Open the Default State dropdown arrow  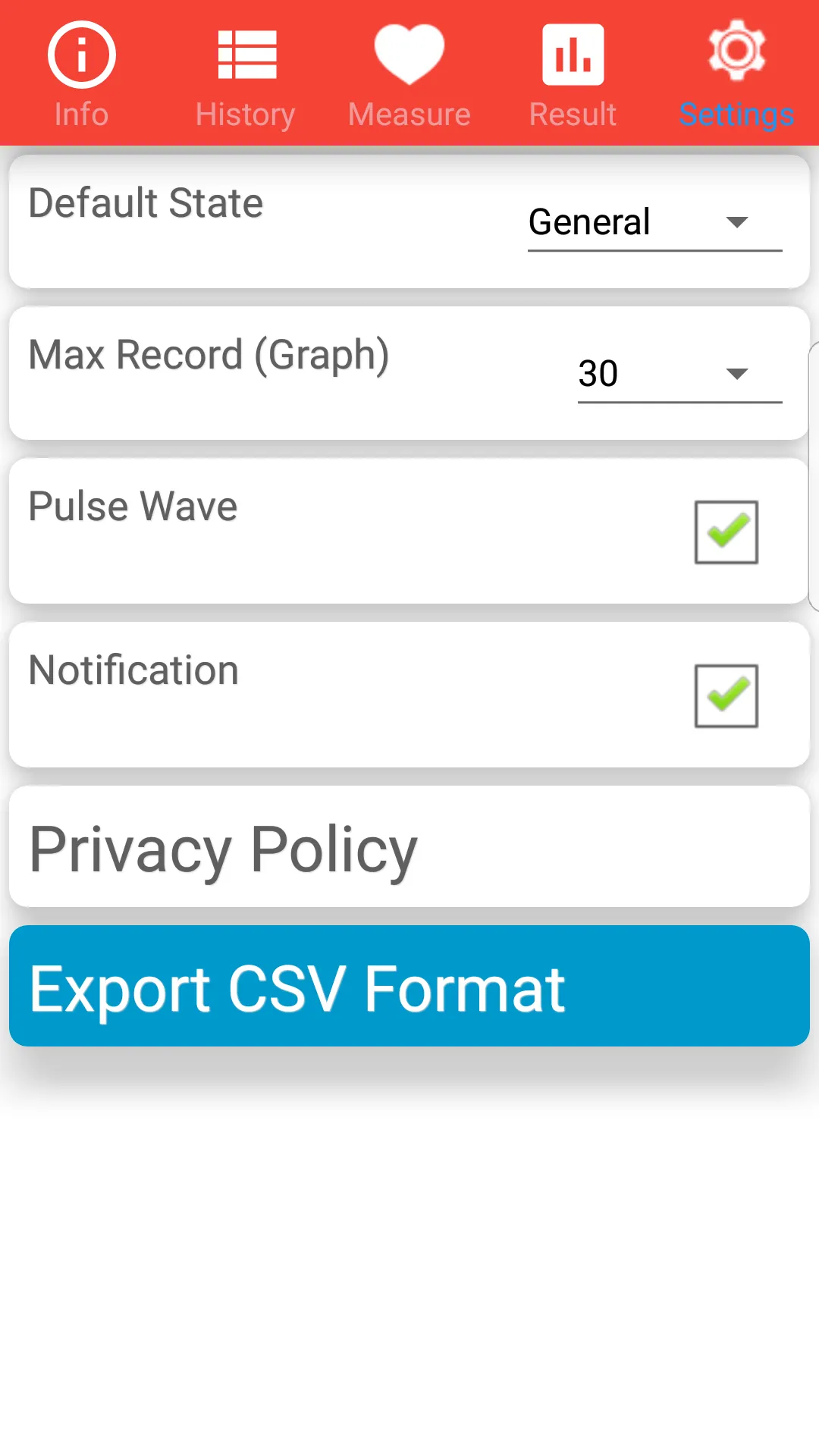point(737,222)
